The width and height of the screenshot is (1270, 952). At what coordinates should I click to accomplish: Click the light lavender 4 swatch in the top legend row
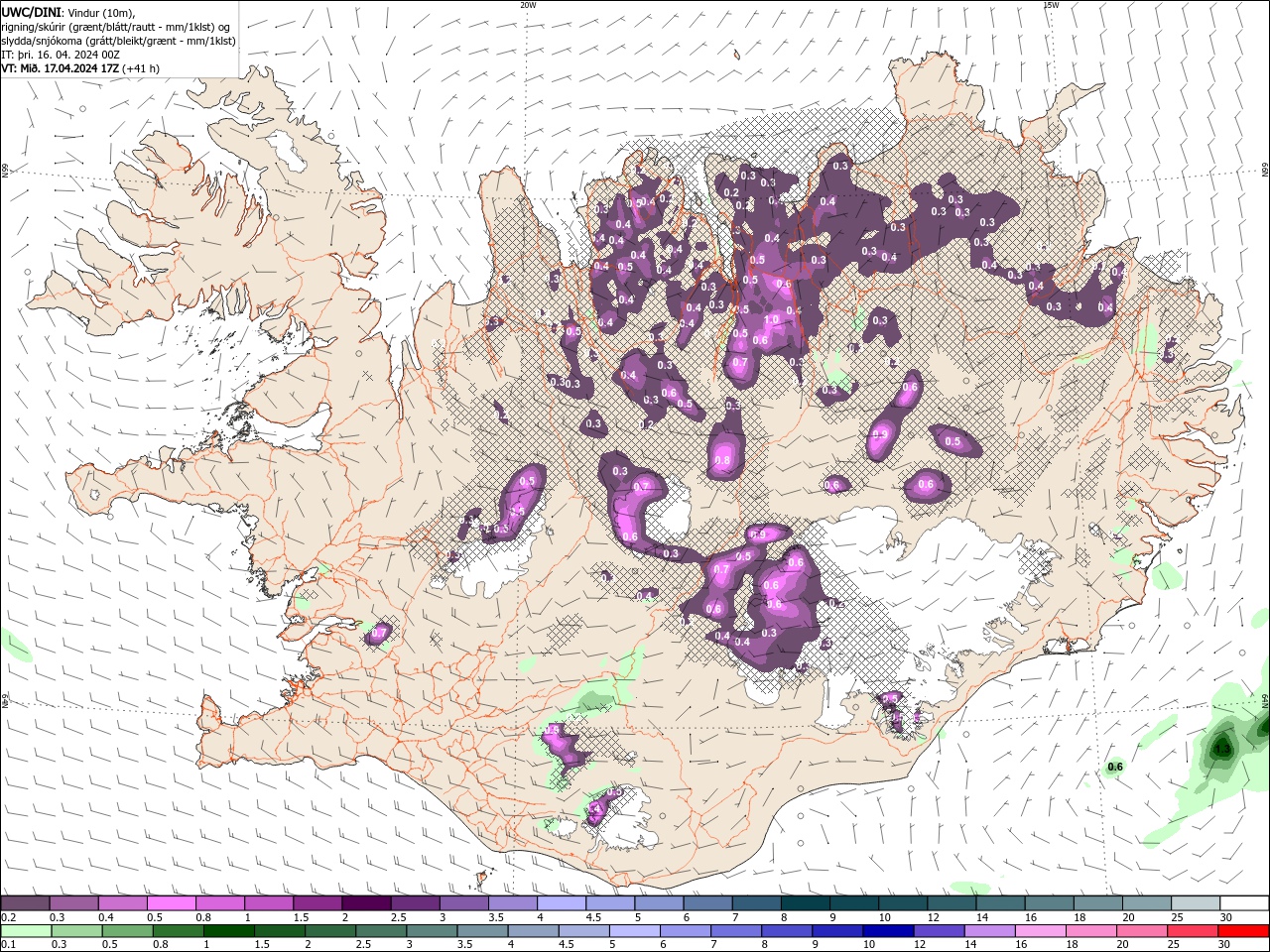[562, 903]
